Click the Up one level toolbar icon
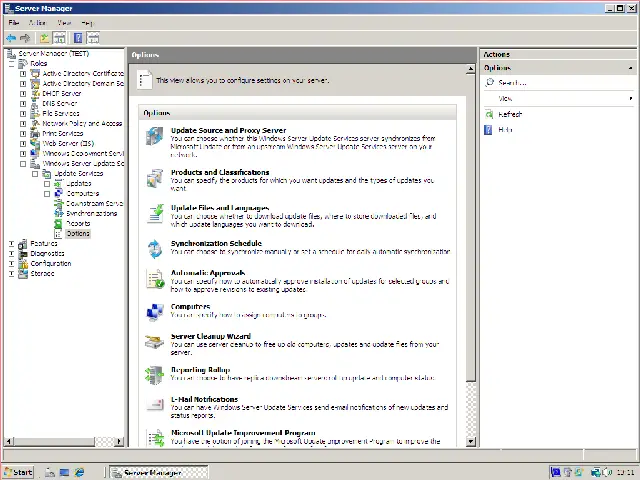Viewport: 640px width, 480px height. point(44,38)
